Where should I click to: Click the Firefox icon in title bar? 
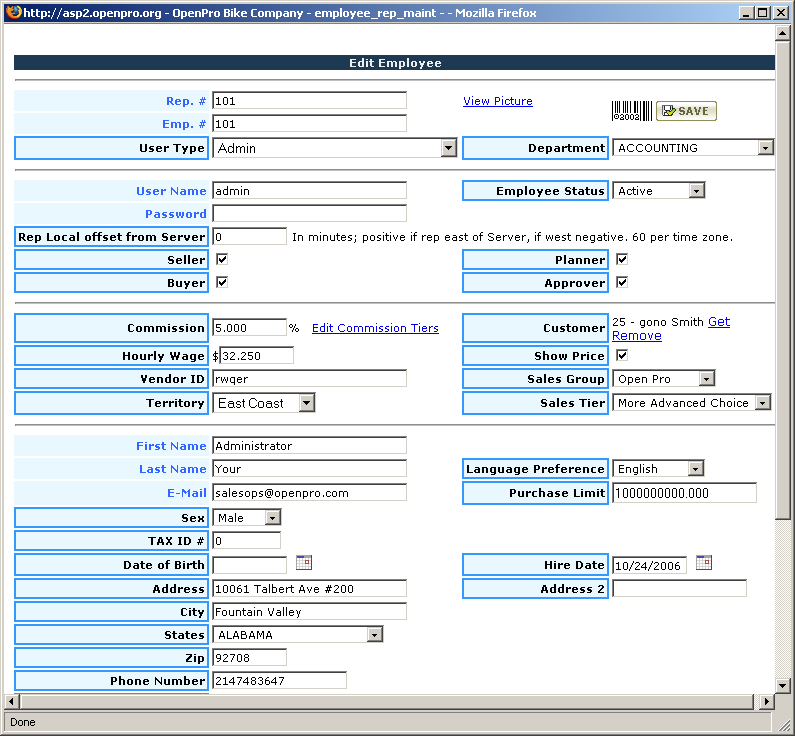(x=11, y=13)
